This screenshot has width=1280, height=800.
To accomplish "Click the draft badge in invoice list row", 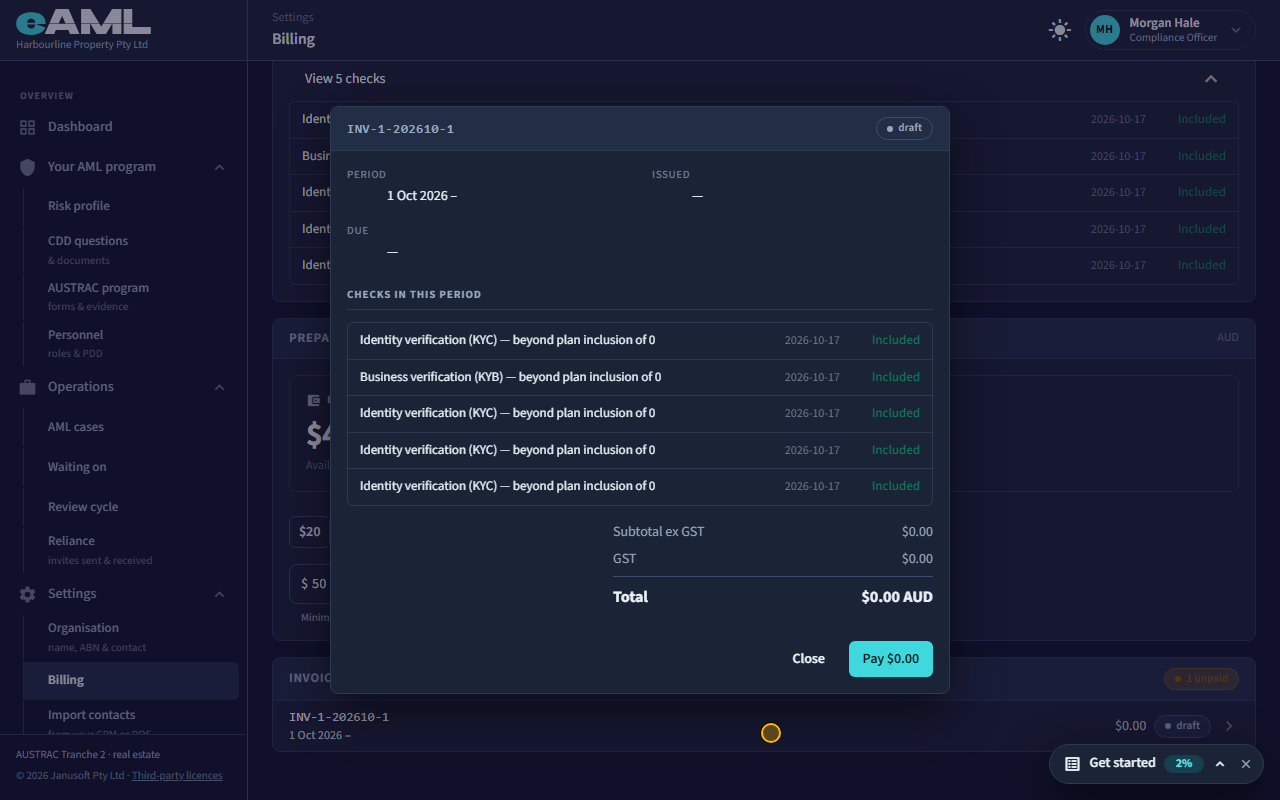I will 1182,726.
